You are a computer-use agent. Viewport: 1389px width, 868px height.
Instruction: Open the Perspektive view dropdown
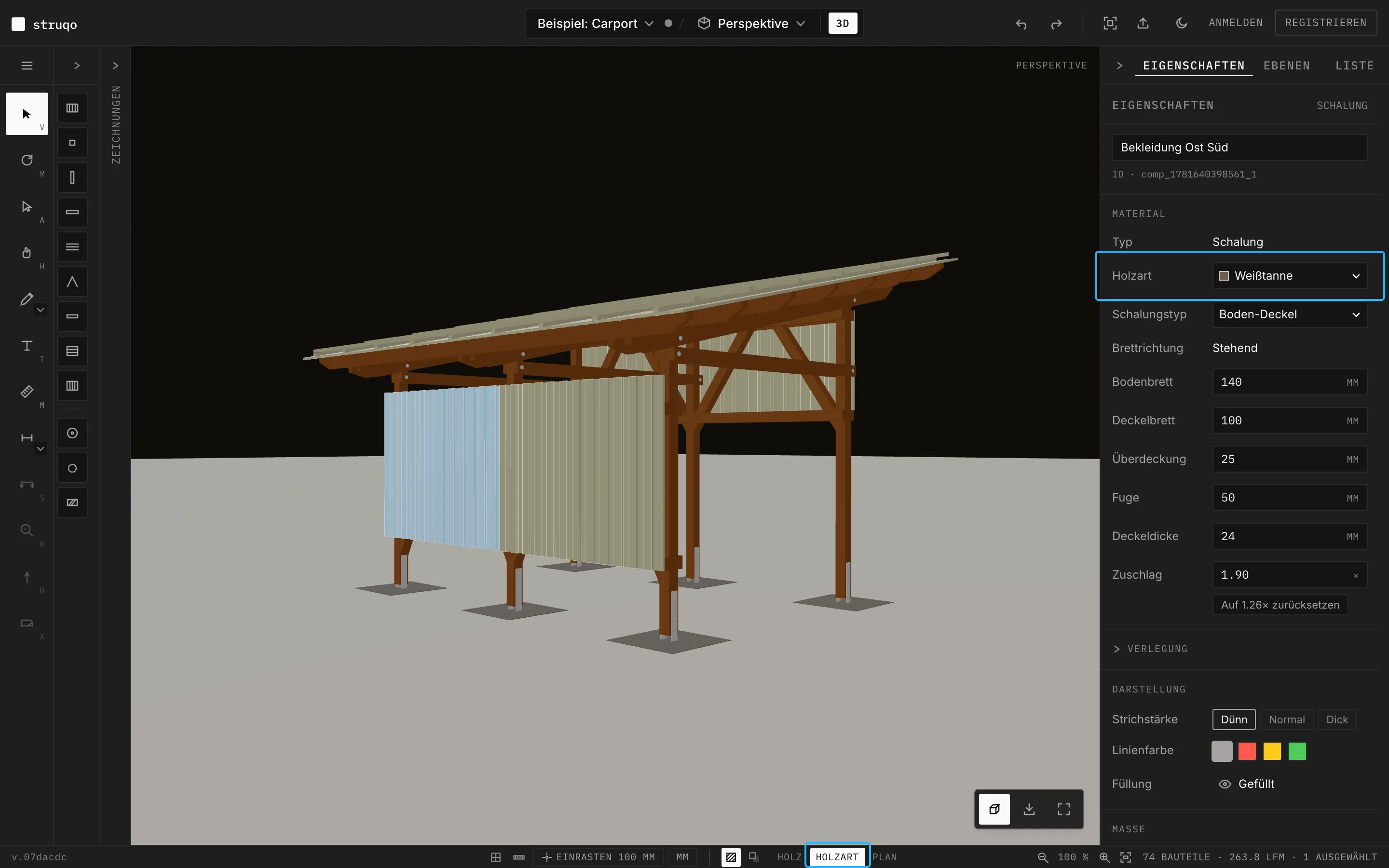point(752,24)
